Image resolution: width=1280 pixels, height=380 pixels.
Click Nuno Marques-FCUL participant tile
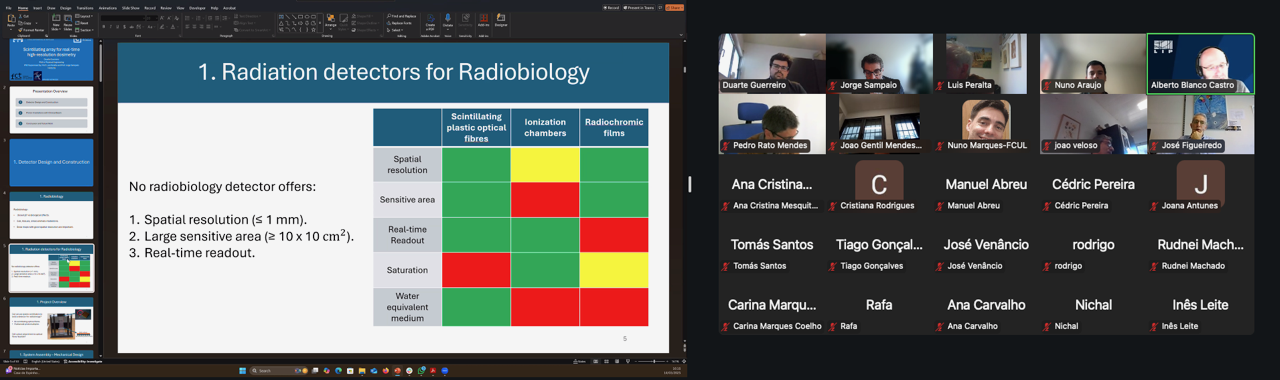[x=986, y=124]
